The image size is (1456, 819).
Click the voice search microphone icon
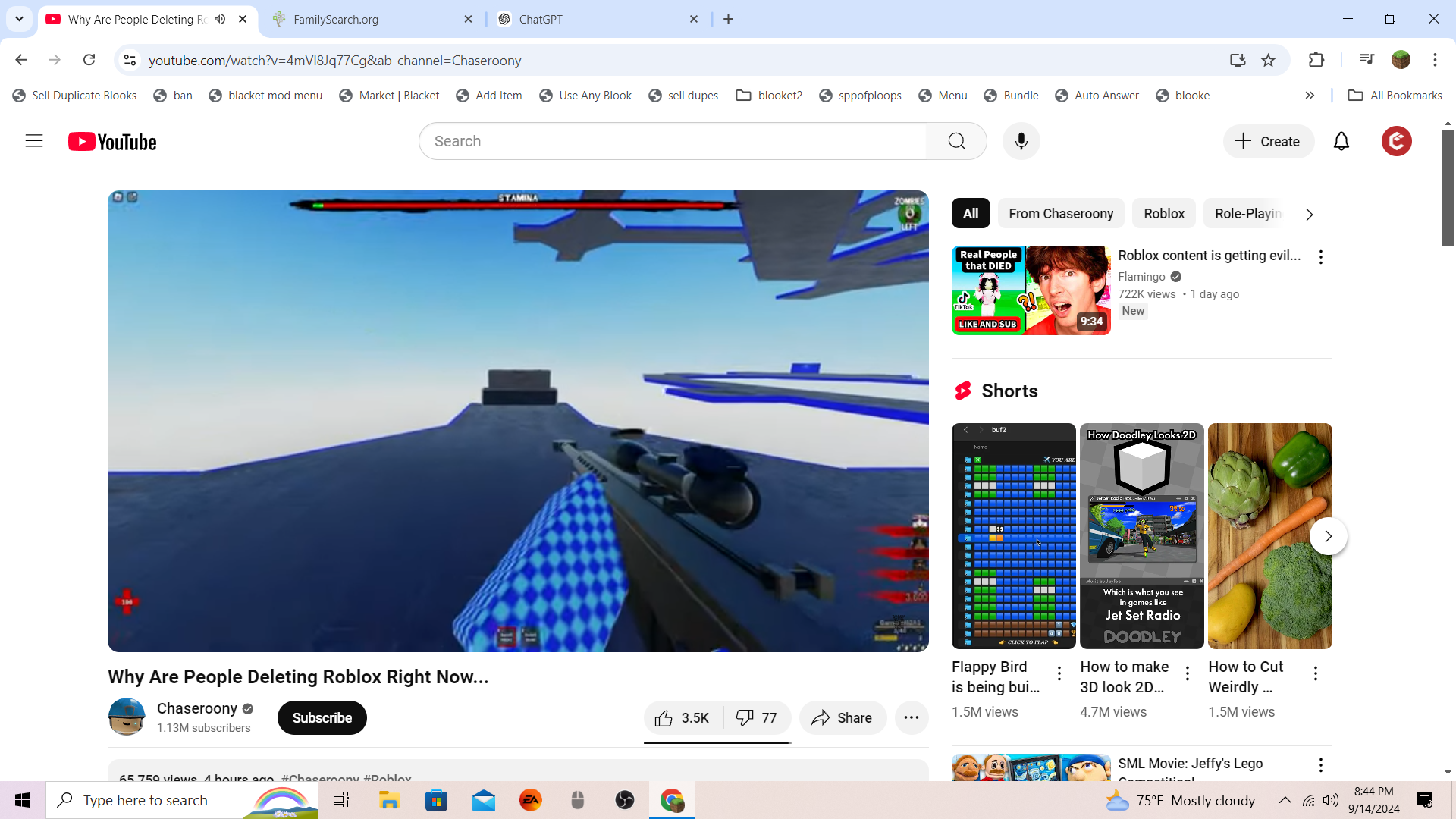1021,141
